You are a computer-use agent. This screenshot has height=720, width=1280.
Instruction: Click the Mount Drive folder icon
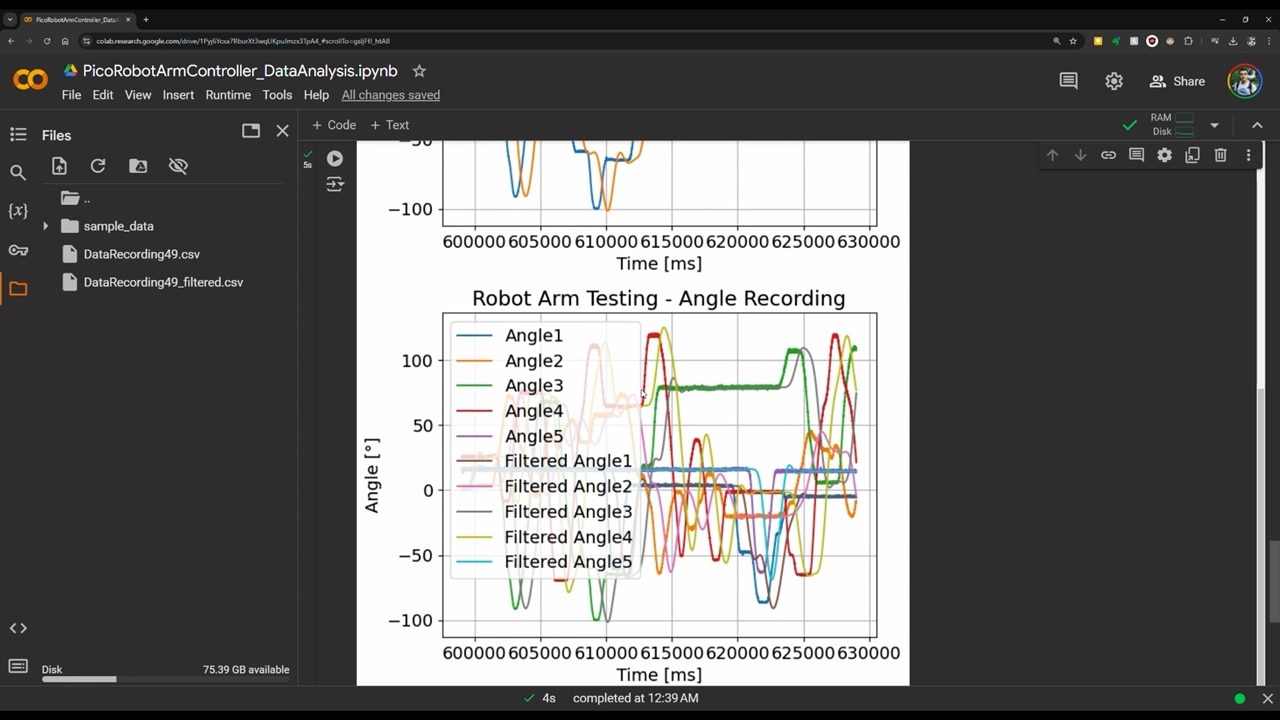(138, 166)
